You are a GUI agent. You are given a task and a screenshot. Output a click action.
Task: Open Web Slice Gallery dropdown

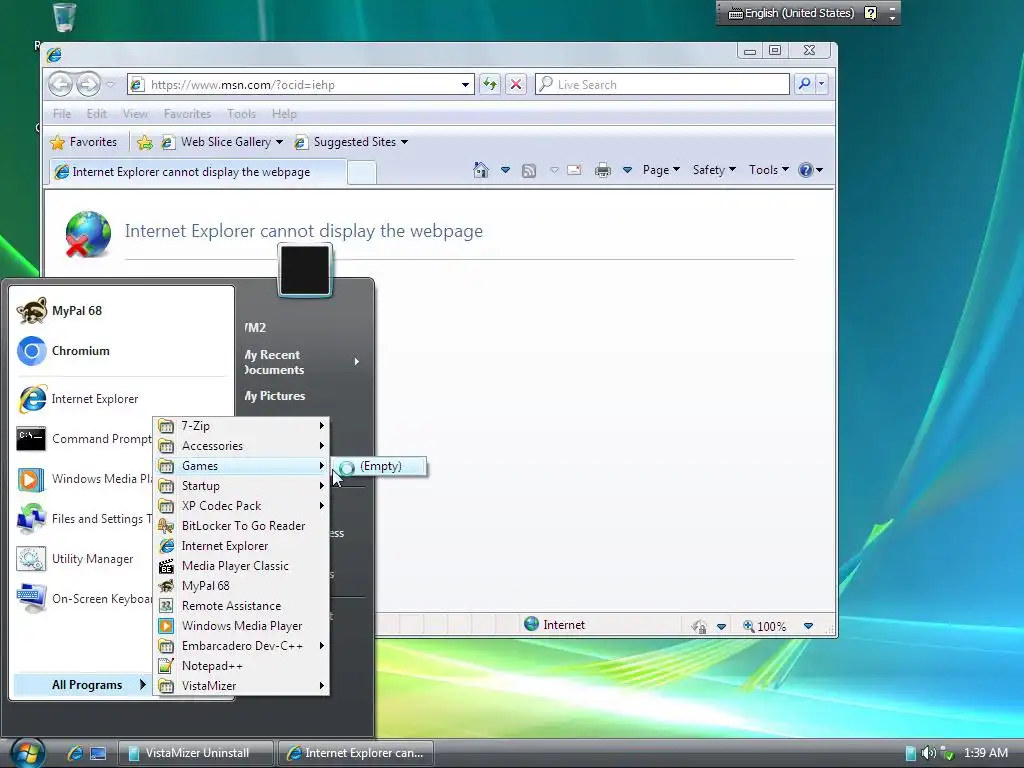pyautogui.click(x=222, y=142)
